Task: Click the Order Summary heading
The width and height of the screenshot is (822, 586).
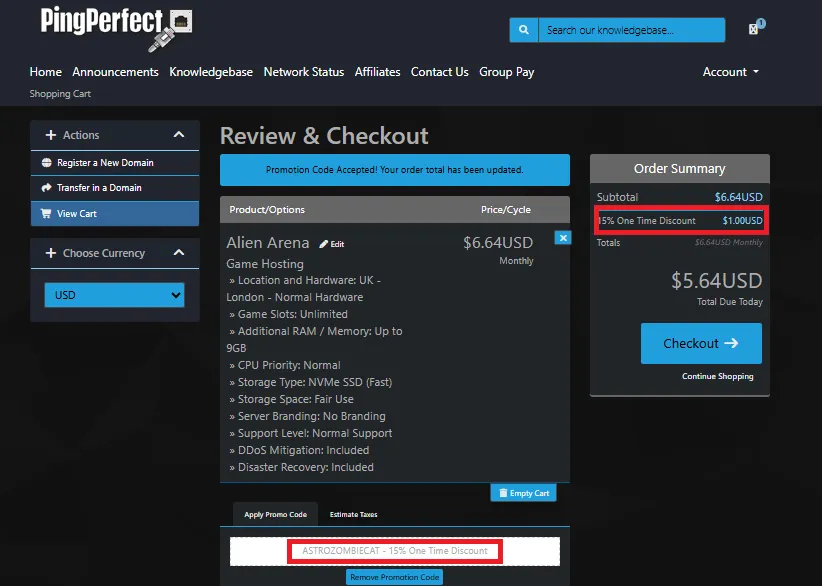Action: tap(679, 168)
